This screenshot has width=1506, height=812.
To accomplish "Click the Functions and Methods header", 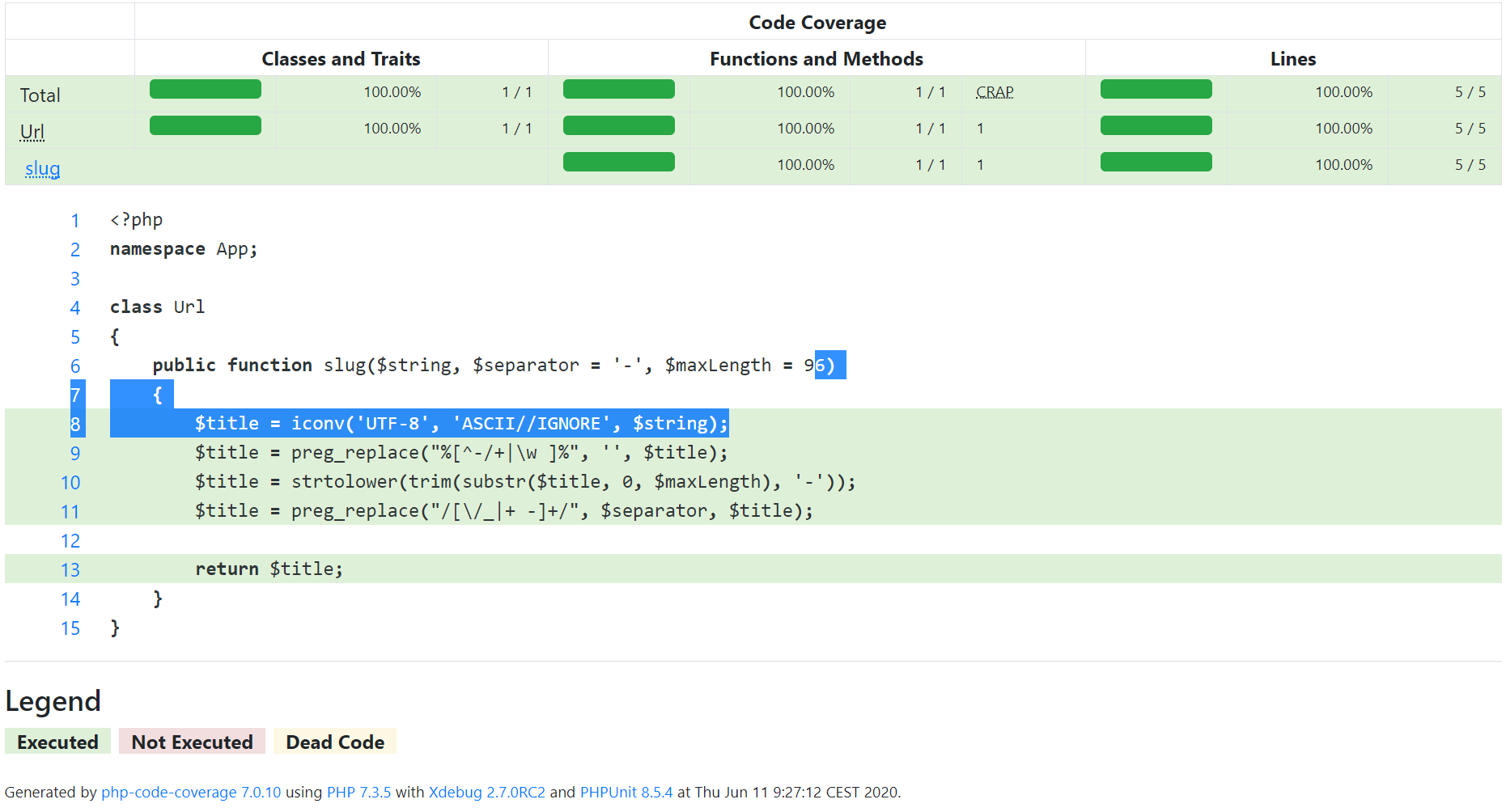I will click(817, 59).
